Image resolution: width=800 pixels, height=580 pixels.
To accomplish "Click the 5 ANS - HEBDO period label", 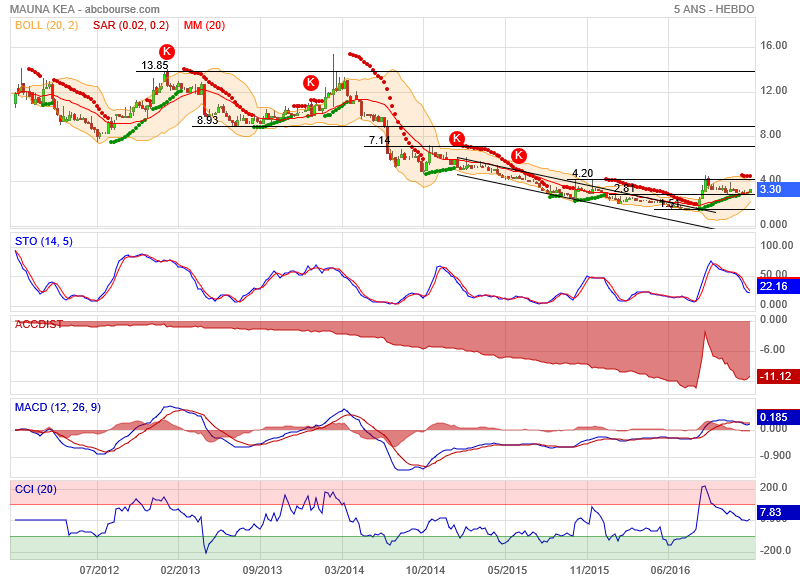I will (x=713, y=9).
